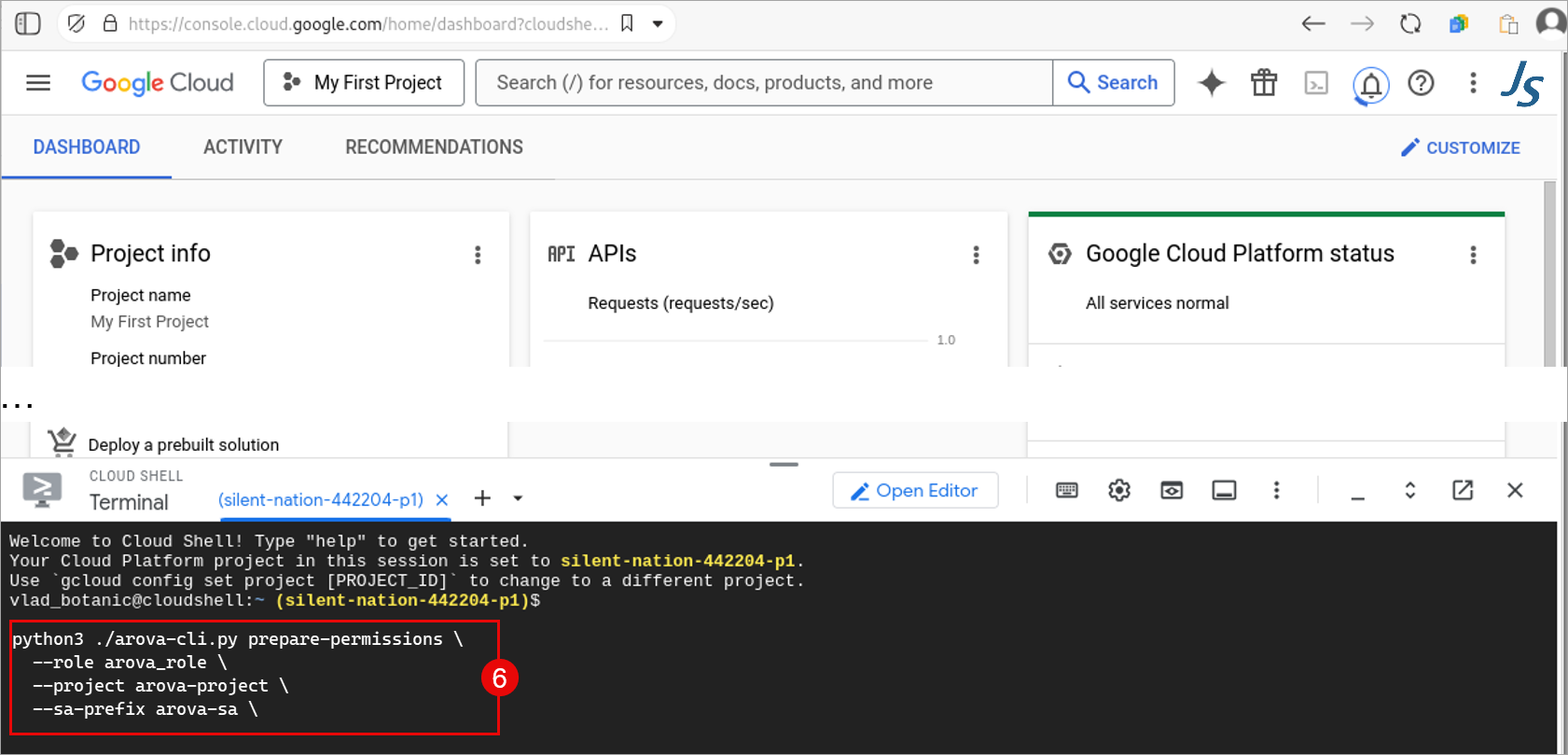Toggle the browser sidebar panel icon
The image size is (1568, 755).
pyautogui.click(x=28, y=23)
